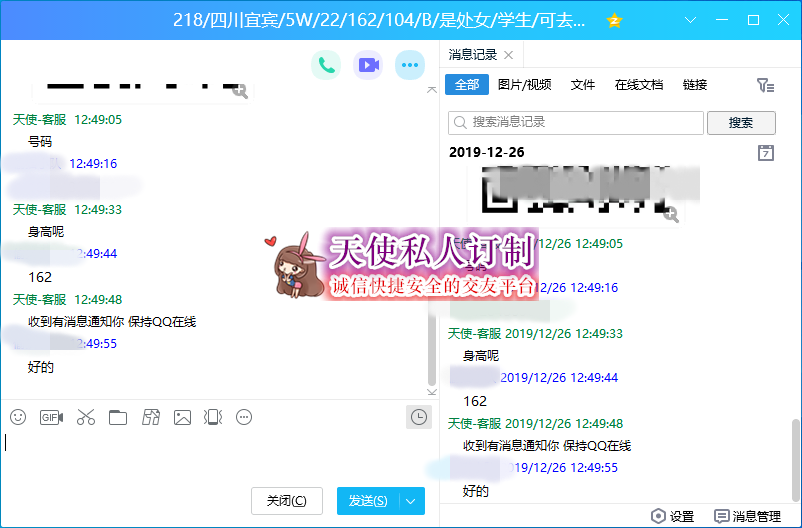This screenshot has width=802, height=528.
Task: Select the scissors screenshot tool
Action: 85,417
